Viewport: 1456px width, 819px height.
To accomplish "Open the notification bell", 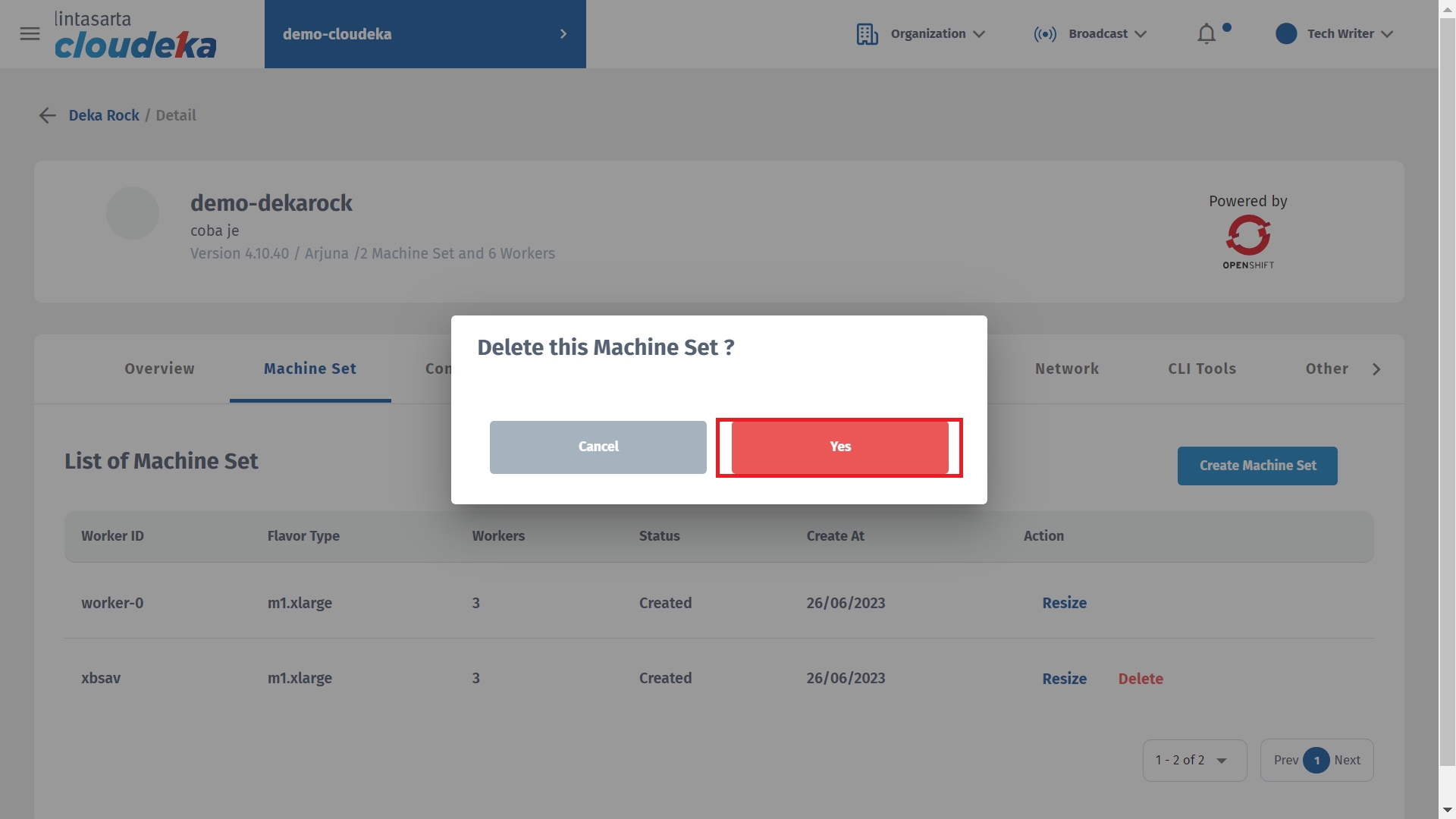I will tap(1206, 34).
